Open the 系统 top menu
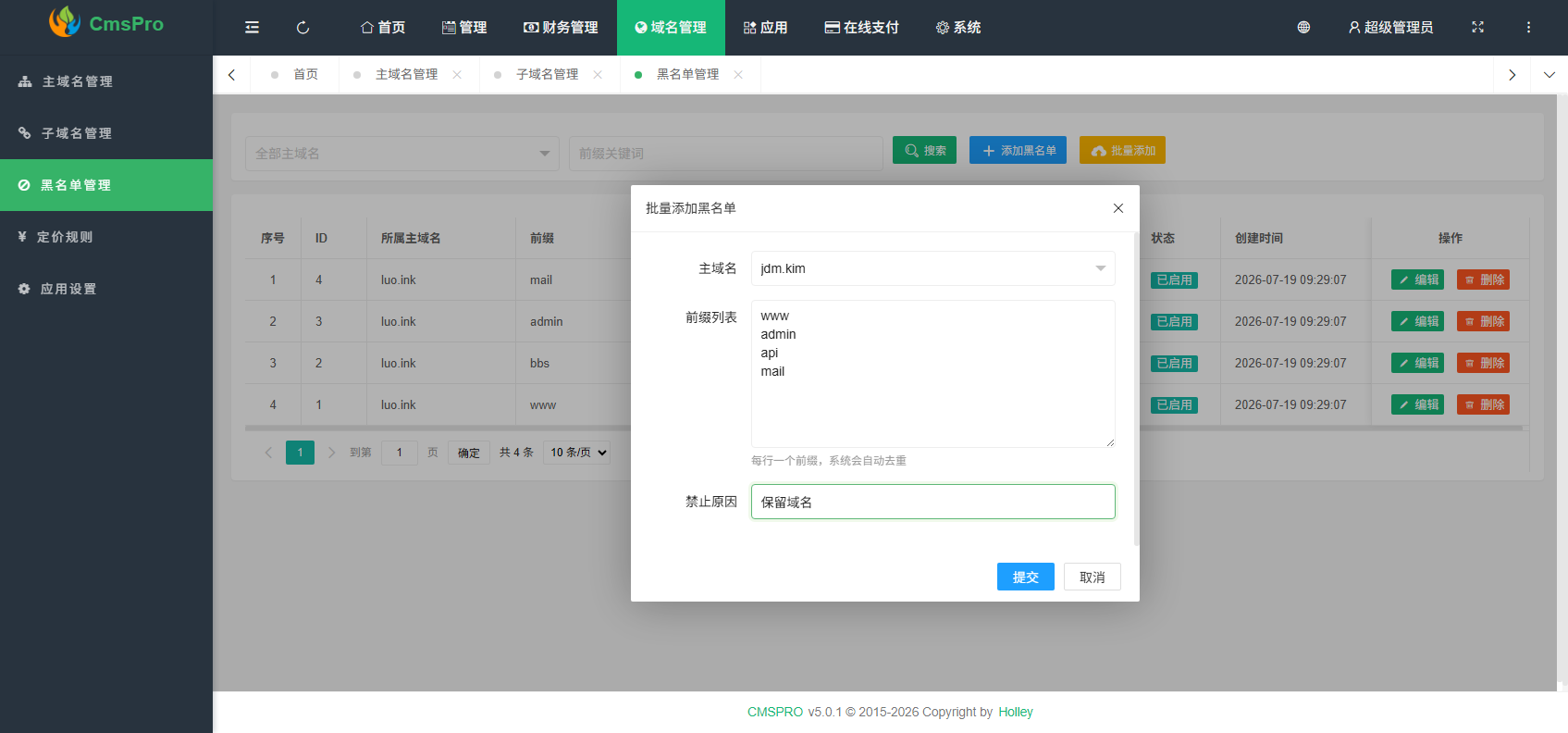 tap(958, 28)
